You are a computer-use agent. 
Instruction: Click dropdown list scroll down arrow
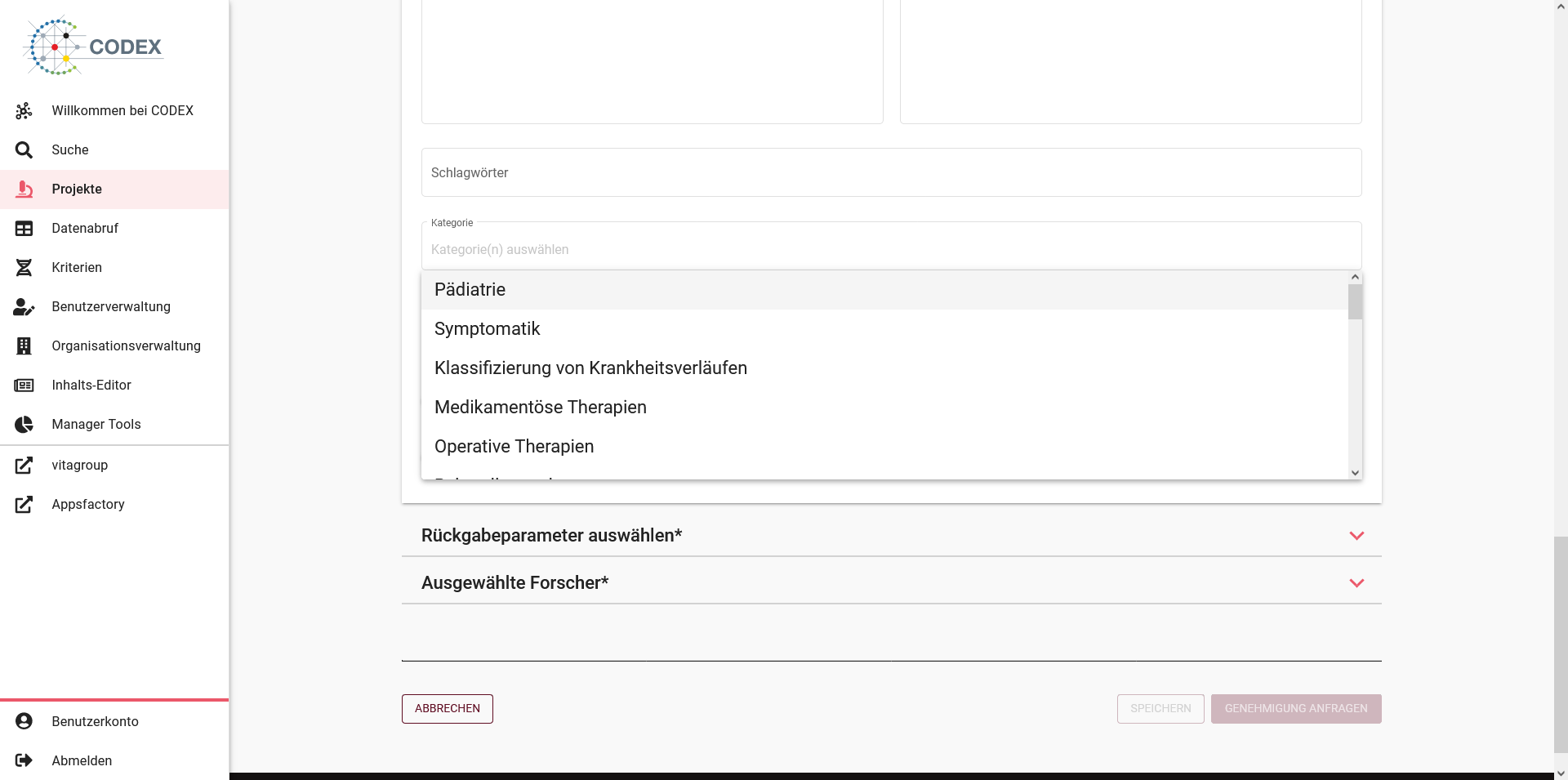click(1355, 473)
